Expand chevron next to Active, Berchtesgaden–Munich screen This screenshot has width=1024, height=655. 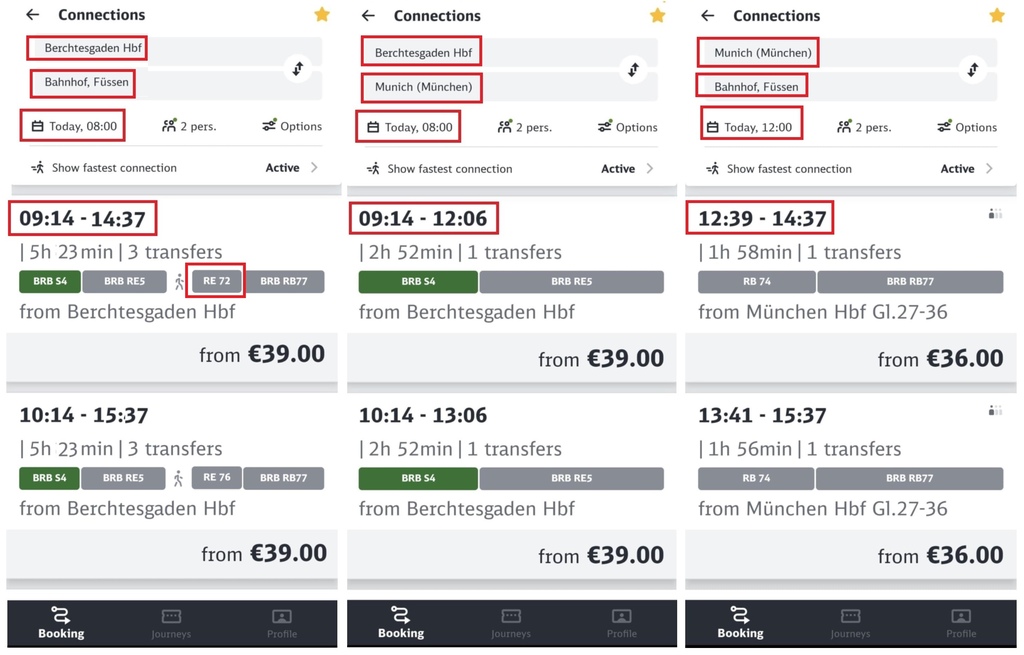(650, 168)
